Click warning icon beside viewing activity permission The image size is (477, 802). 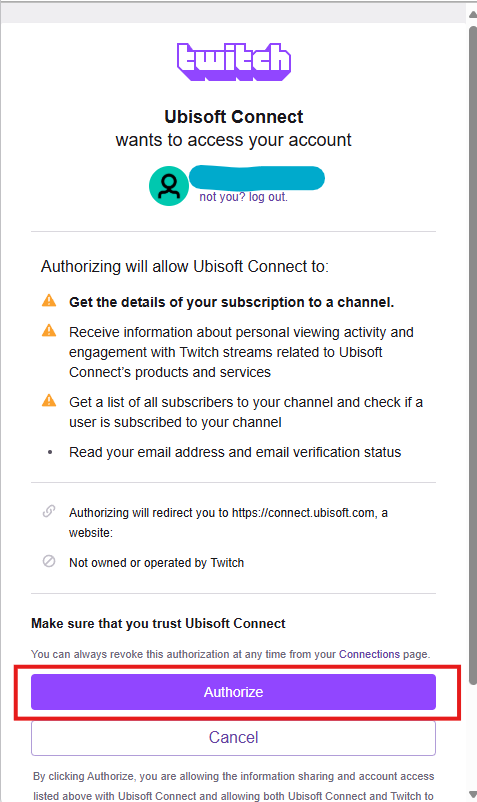(49, 330)
